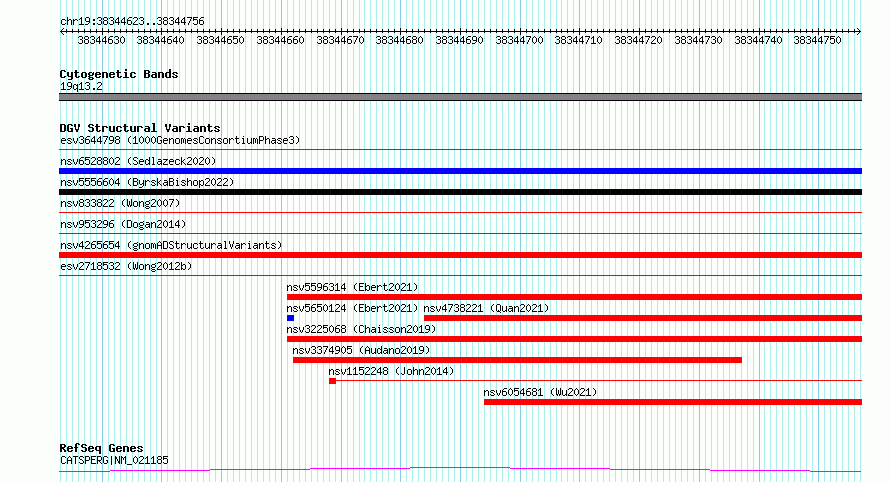890x482 pixels.
Task: Click ruler position 38344730
Action: 699,40
